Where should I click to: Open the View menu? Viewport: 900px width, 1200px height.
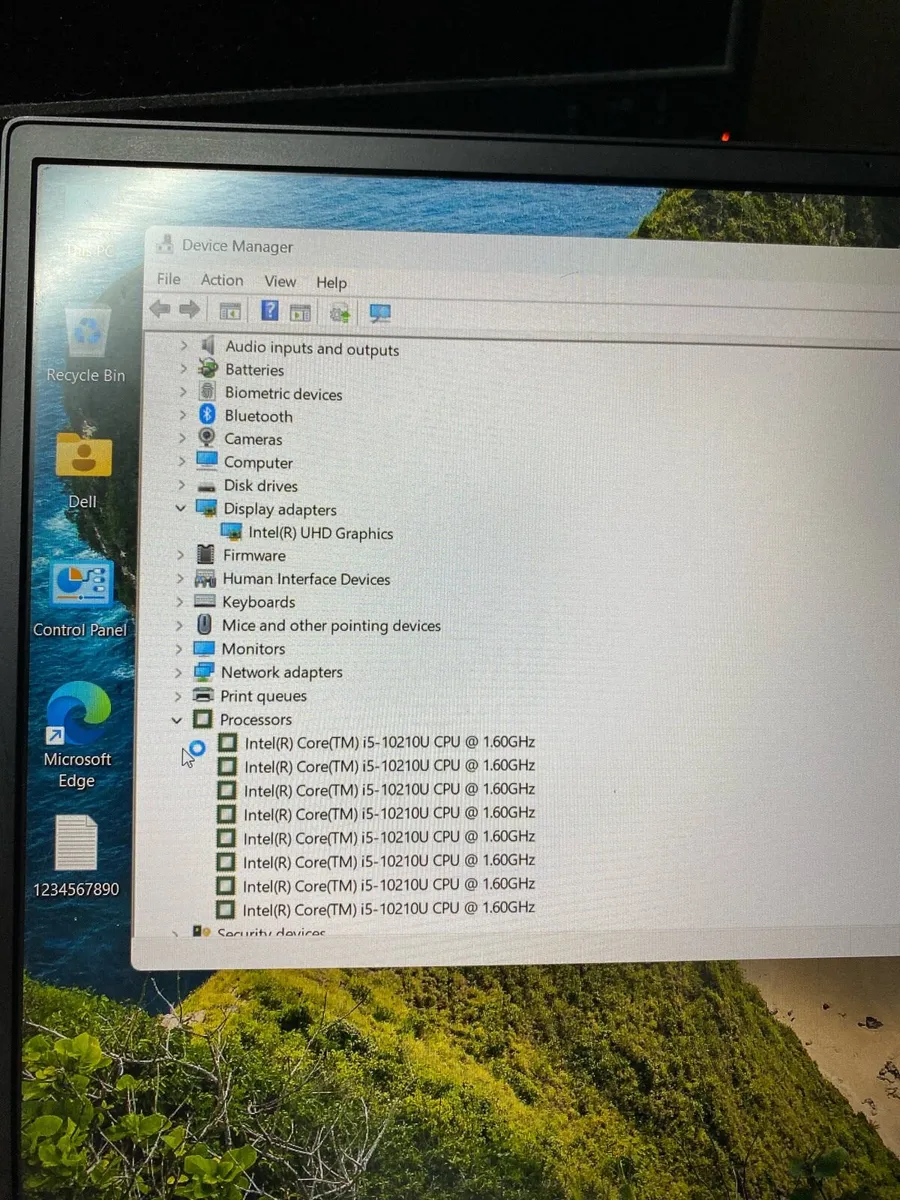(x=280, y=281)
